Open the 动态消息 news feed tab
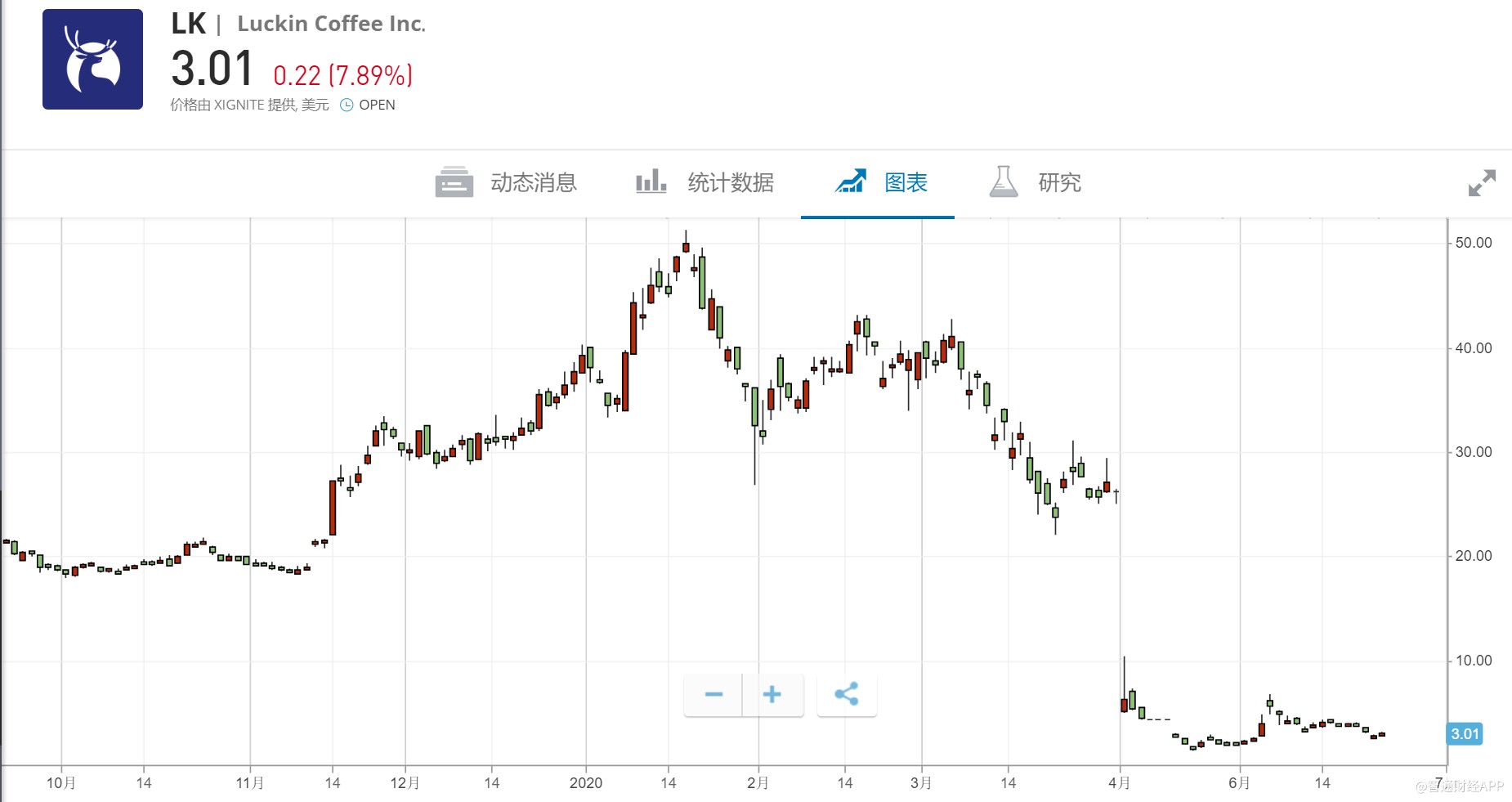This screenshot has width=1512, height=802. pos(533,182)
